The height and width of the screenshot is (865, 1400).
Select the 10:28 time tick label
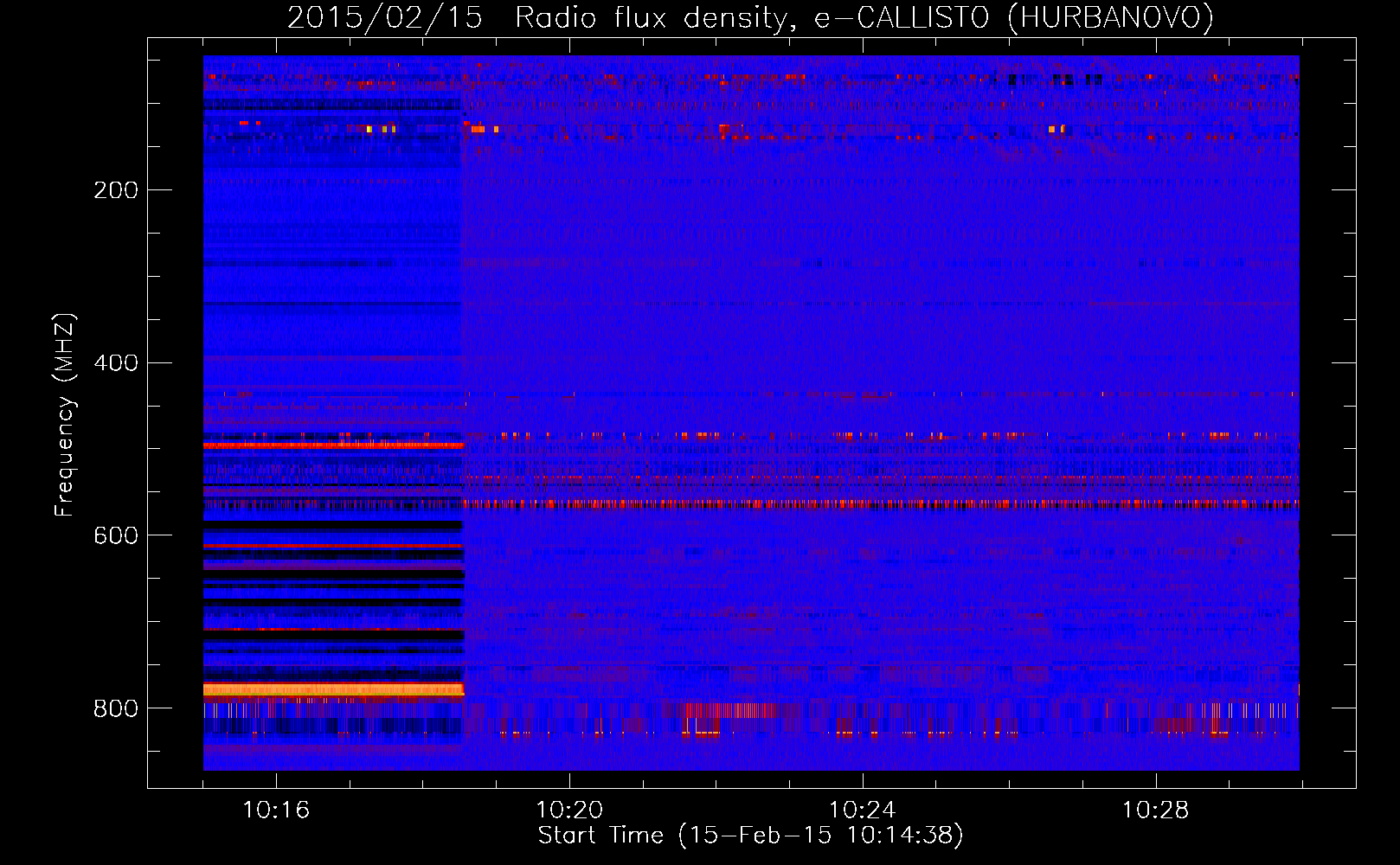(x=1156, y=811)
